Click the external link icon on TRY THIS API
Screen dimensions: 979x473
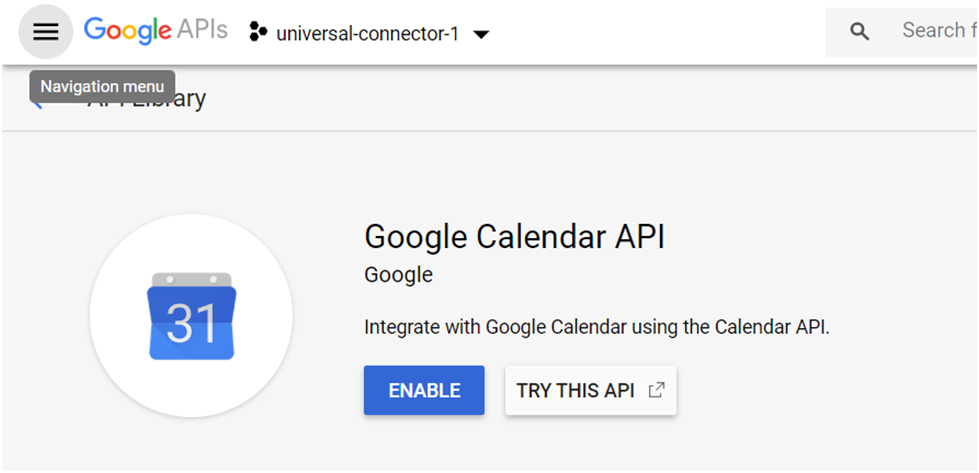[656, 391]
